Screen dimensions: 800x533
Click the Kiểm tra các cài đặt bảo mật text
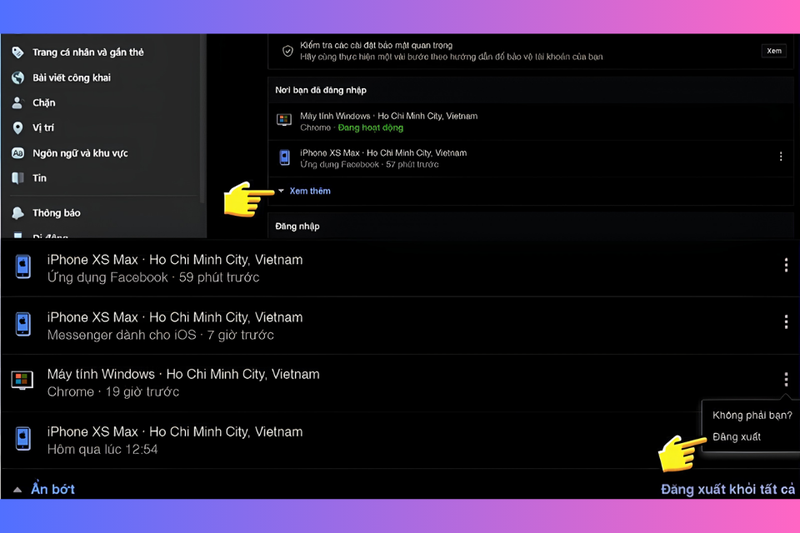coord(376,45)
